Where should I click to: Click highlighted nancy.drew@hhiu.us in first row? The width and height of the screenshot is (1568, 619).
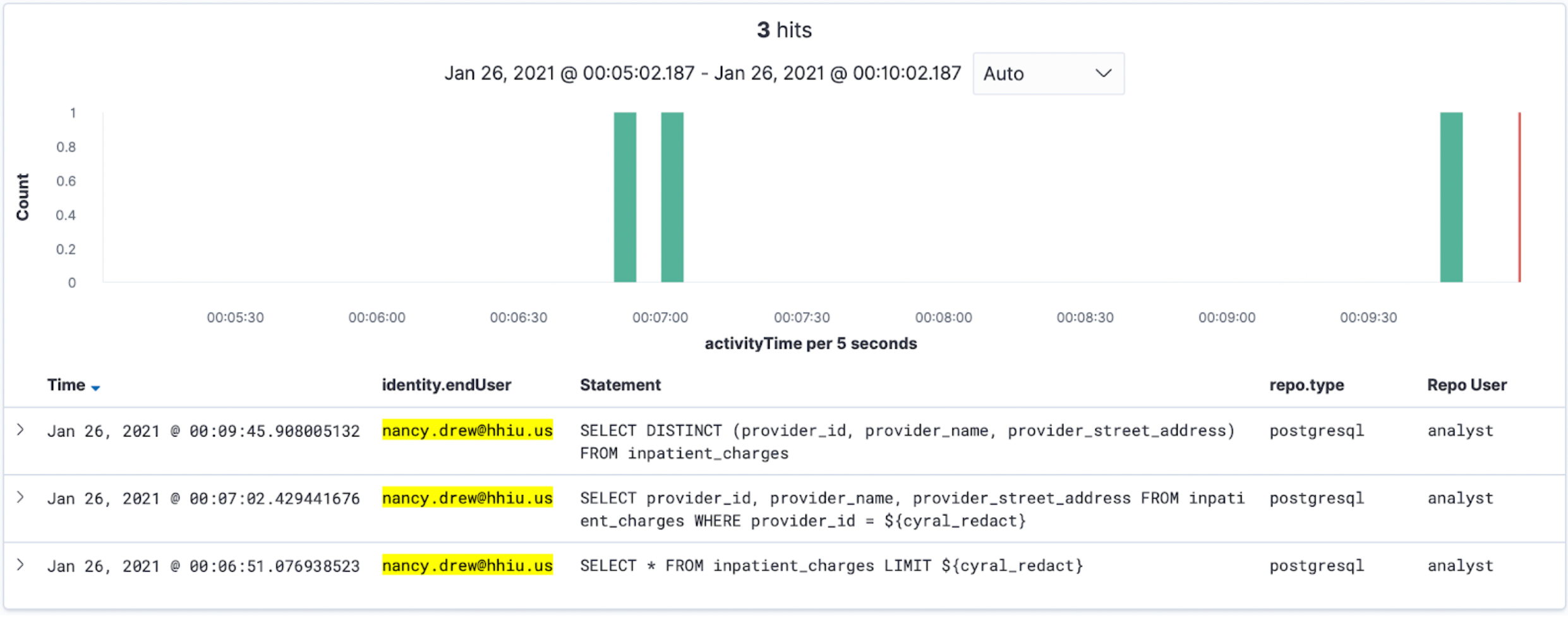(x=467, y=430)
